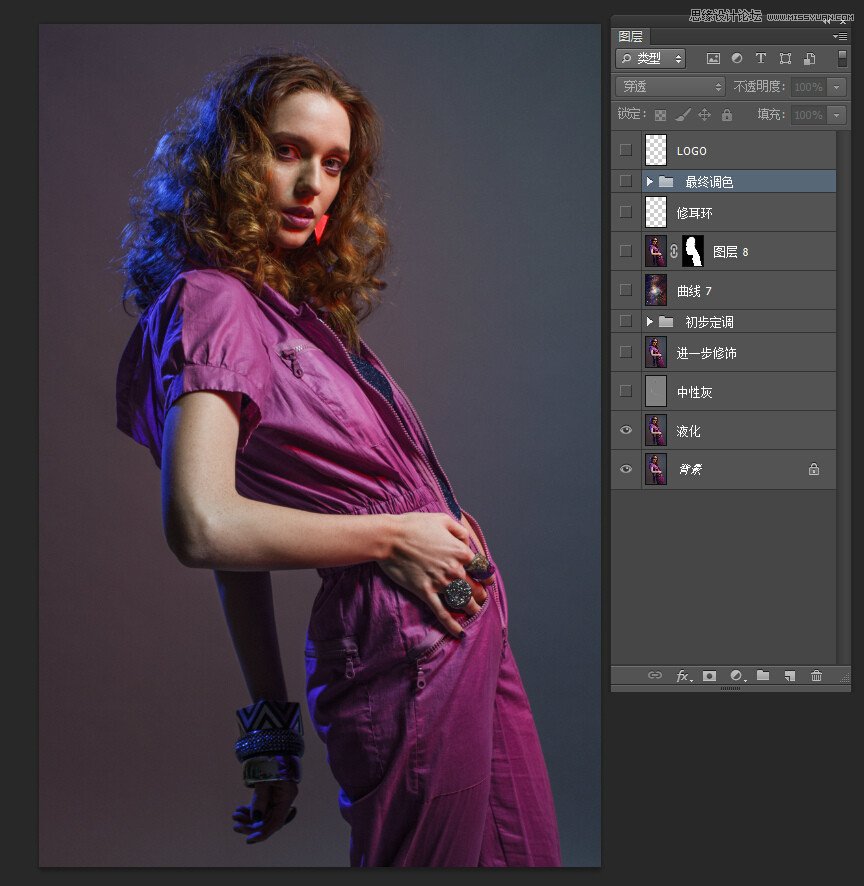Open the 不透明度 opacity slider arrow
Image resolution: width=864 pixels, height=886 pixels.
coord(837,87)
